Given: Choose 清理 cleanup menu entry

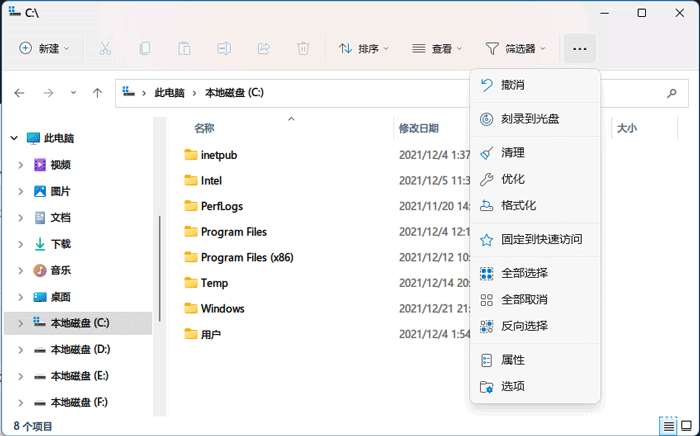Looking at the screenshot, I should [x=535, y=153].
